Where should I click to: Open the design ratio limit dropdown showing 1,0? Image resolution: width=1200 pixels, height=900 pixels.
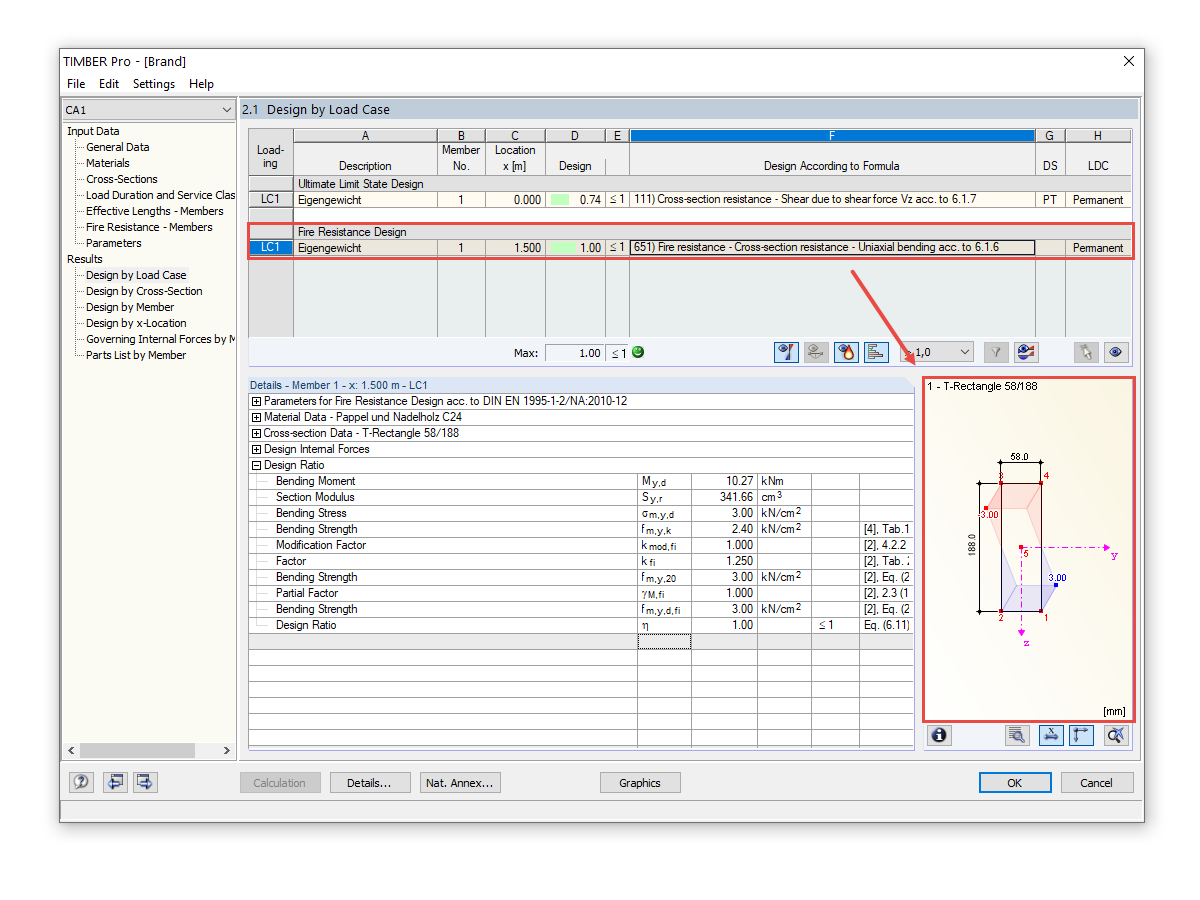point(936,352)
